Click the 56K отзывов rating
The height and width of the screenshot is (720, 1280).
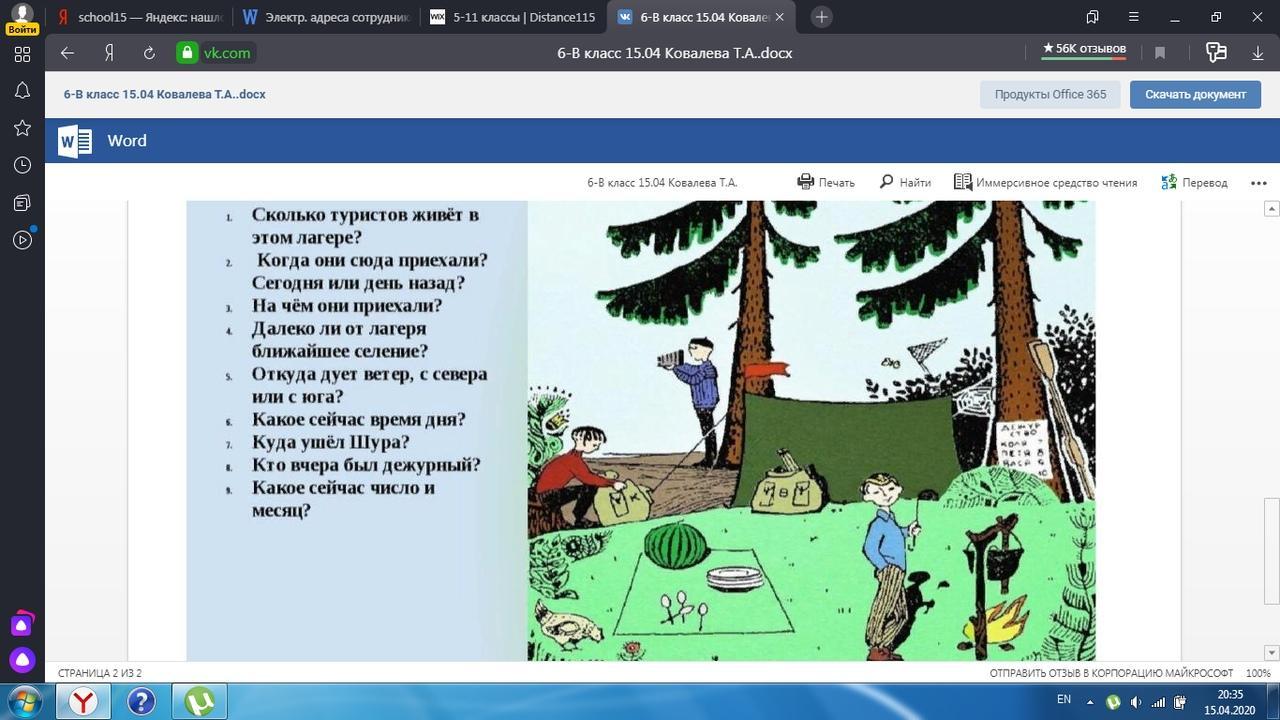pos(1084,49)
